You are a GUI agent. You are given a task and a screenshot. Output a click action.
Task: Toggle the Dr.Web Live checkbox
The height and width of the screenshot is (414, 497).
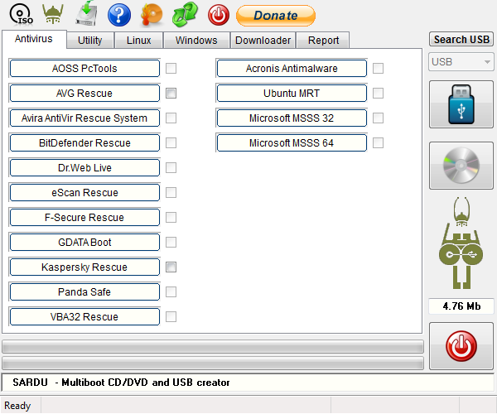point(171,168)
